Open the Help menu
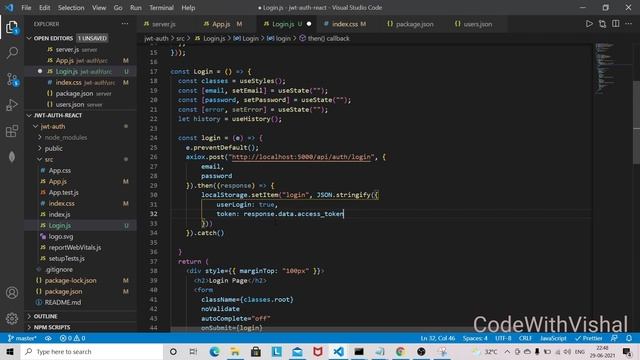This screenshot has width=640, height=360. coord(188,8)
